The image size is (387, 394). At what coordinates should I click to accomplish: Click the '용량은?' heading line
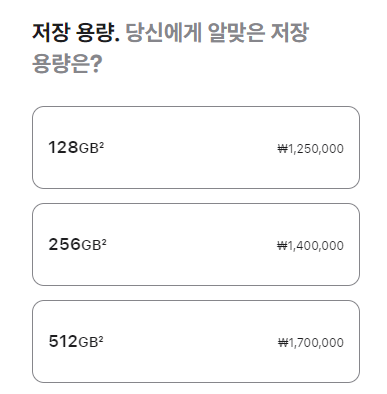click(67, 63)
